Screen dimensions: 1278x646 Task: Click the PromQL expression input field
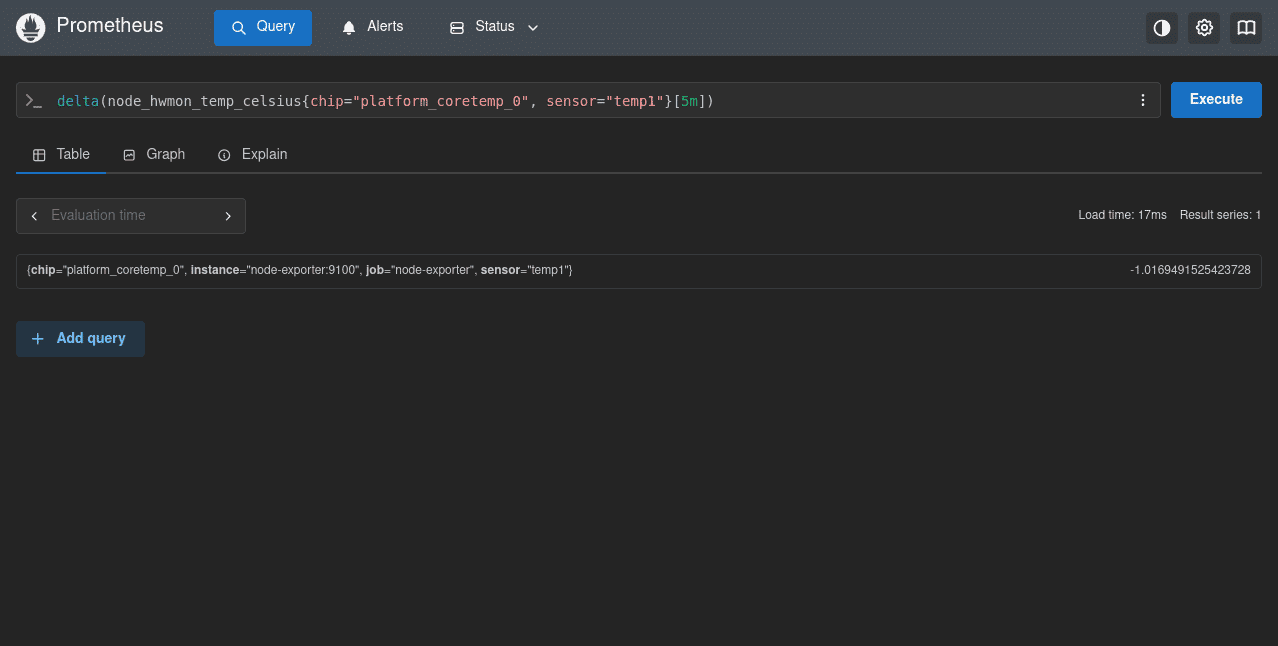pyautogui.click(x=588, y=101)
